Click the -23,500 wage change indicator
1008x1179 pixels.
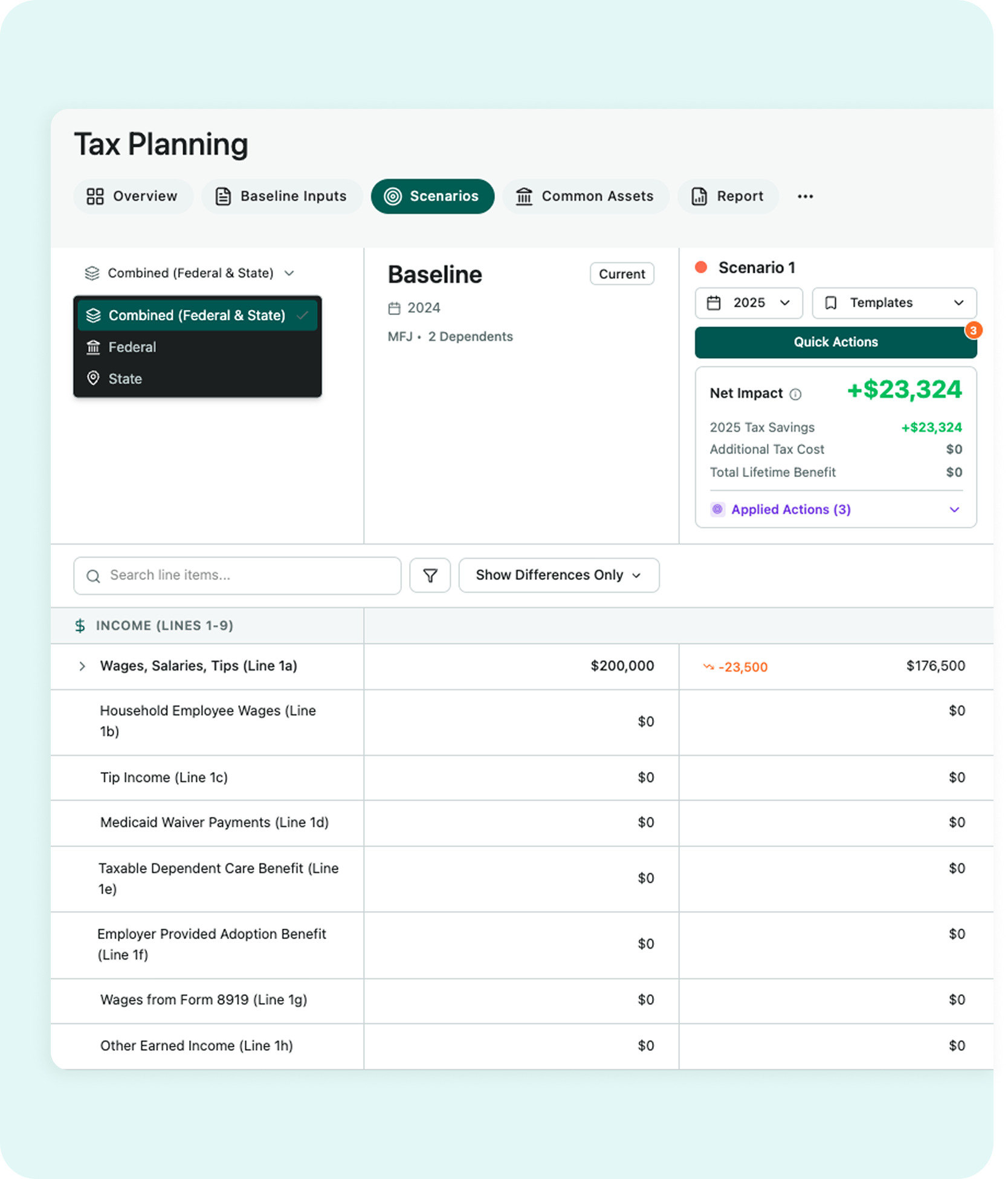tap(735, 667)
